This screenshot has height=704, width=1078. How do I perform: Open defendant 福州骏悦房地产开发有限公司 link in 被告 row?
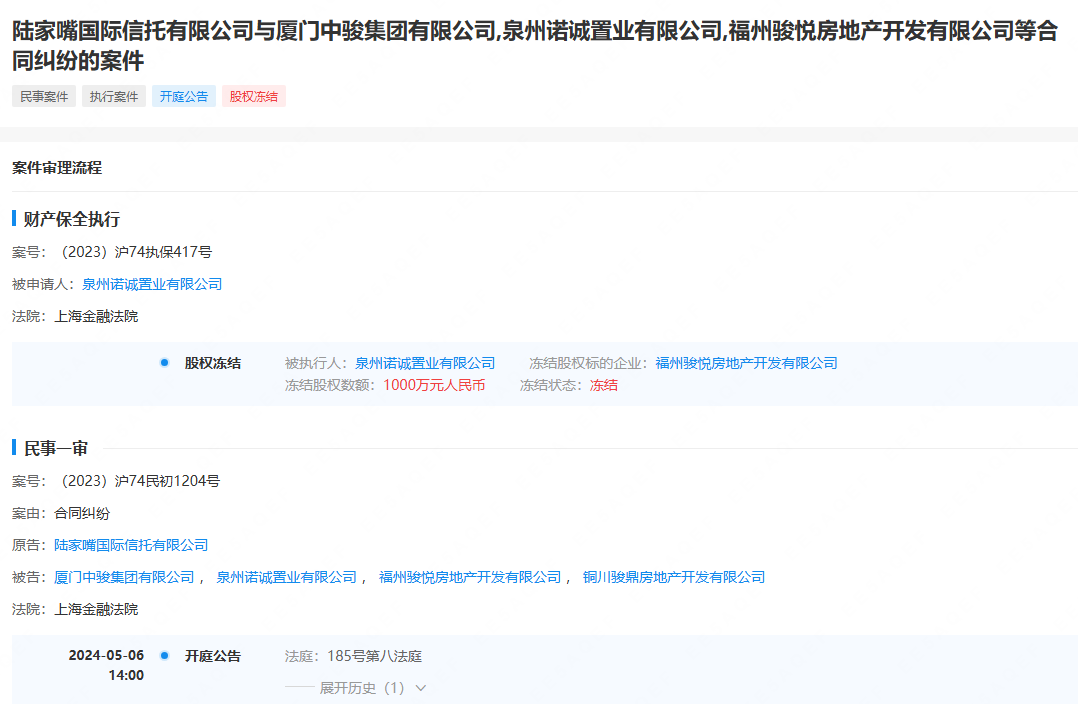(470, 578)
